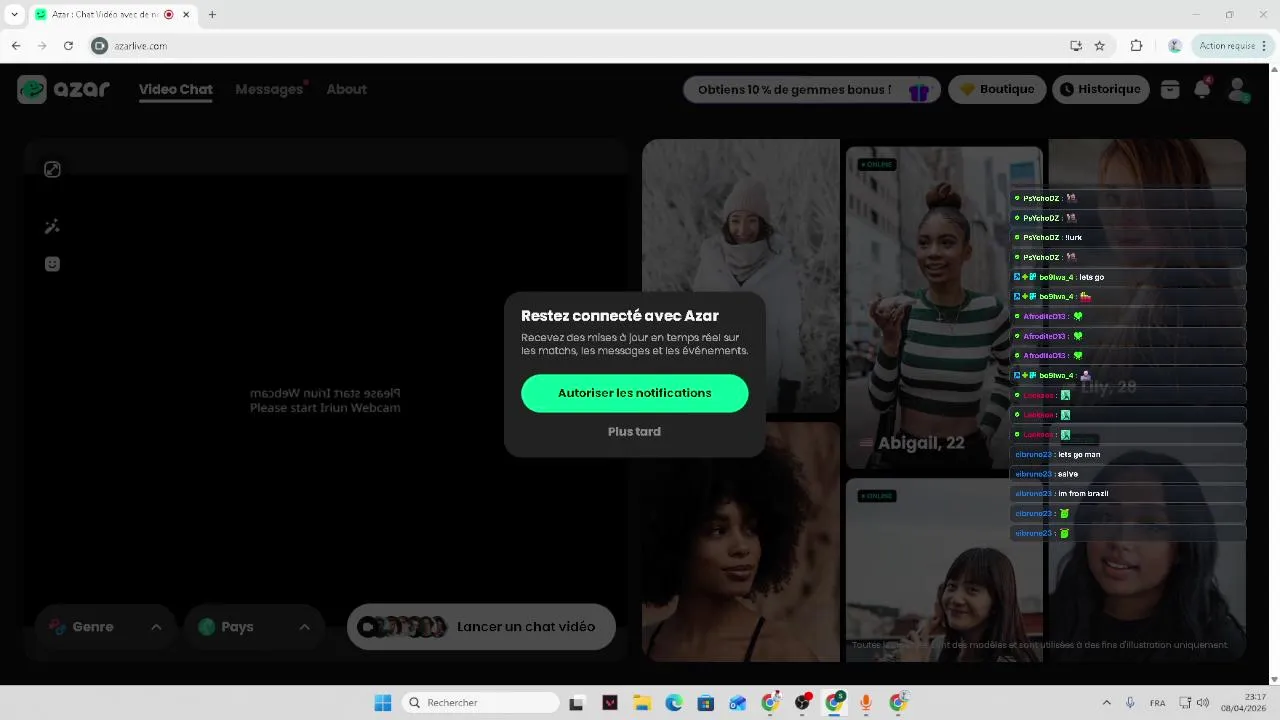
Task: Click the Windows taskbar search box
Action: (x=481, y=703)
